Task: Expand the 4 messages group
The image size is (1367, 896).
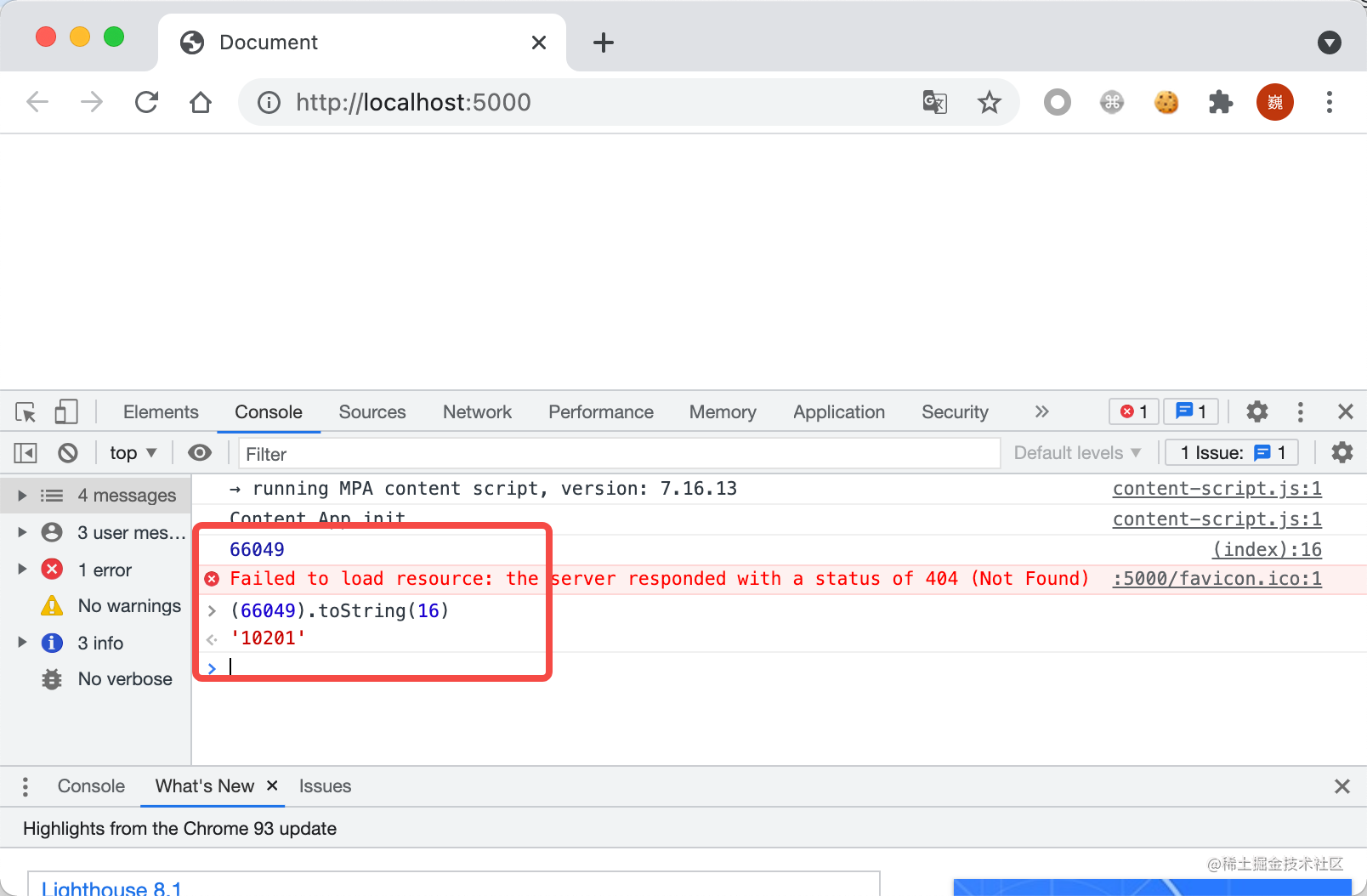Action: click(22, 496)
